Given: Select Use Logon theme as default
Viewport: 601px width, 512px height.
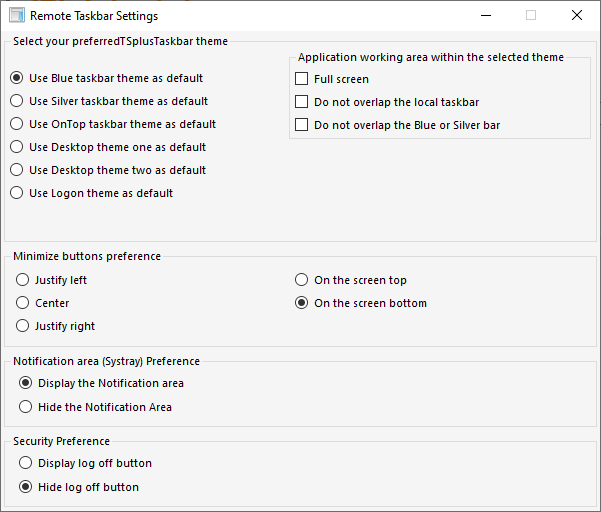Looking at the screenshot, I should 16,193.
